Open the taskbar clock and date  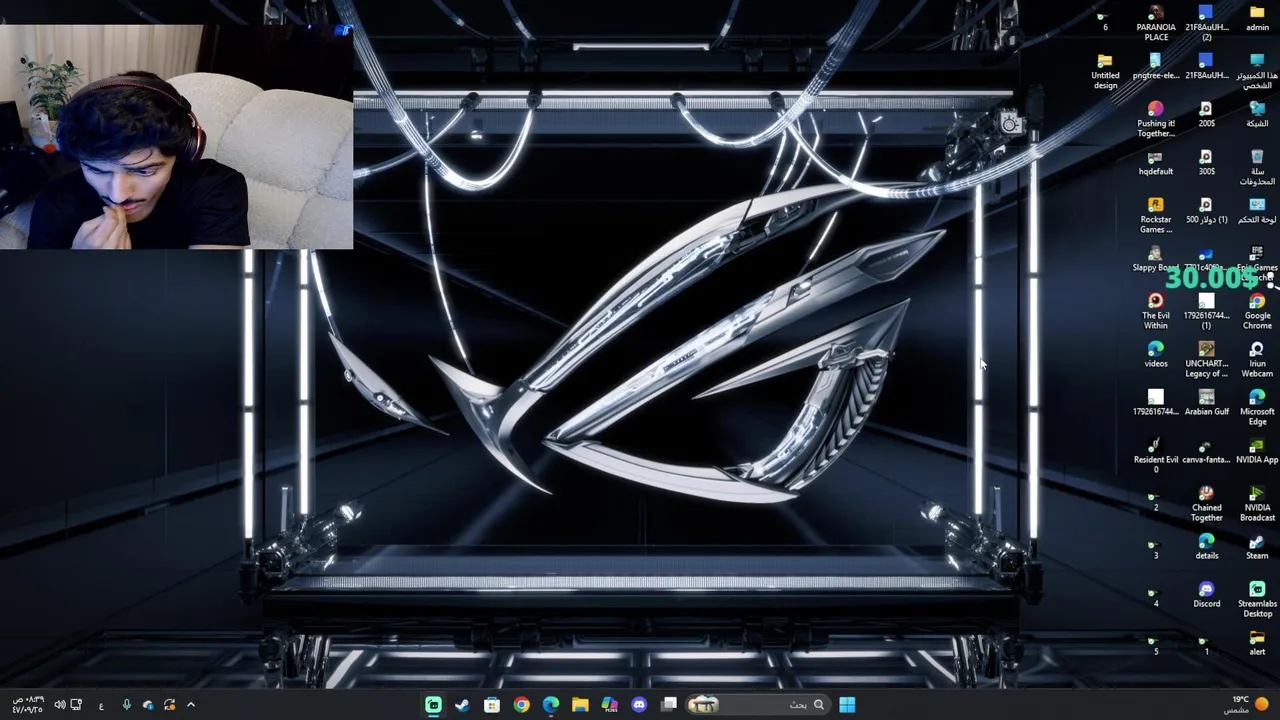27,705
